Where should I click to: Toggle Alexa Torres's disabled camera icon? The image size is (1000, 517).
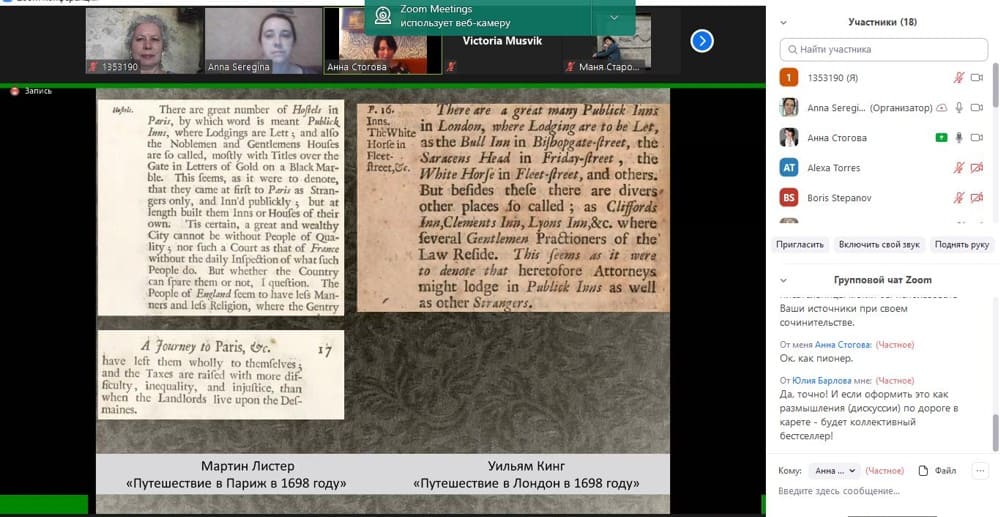pyautogui.click(x=977, y=168)
